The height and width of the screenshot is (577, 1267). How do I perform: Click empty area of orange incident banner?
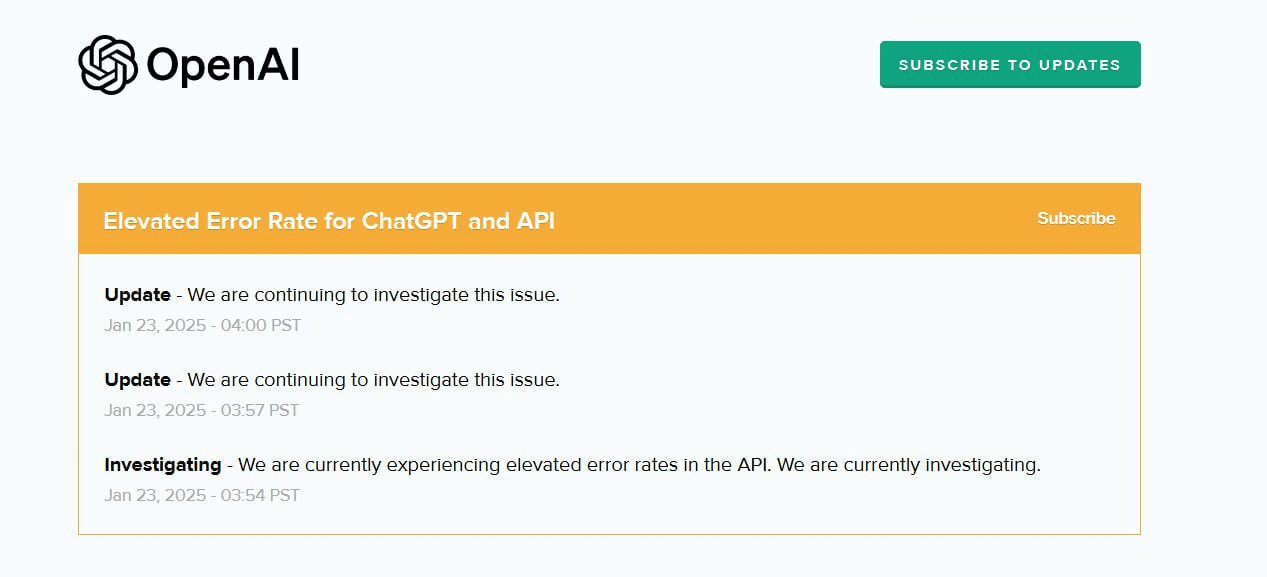click(x=800, y=219)
